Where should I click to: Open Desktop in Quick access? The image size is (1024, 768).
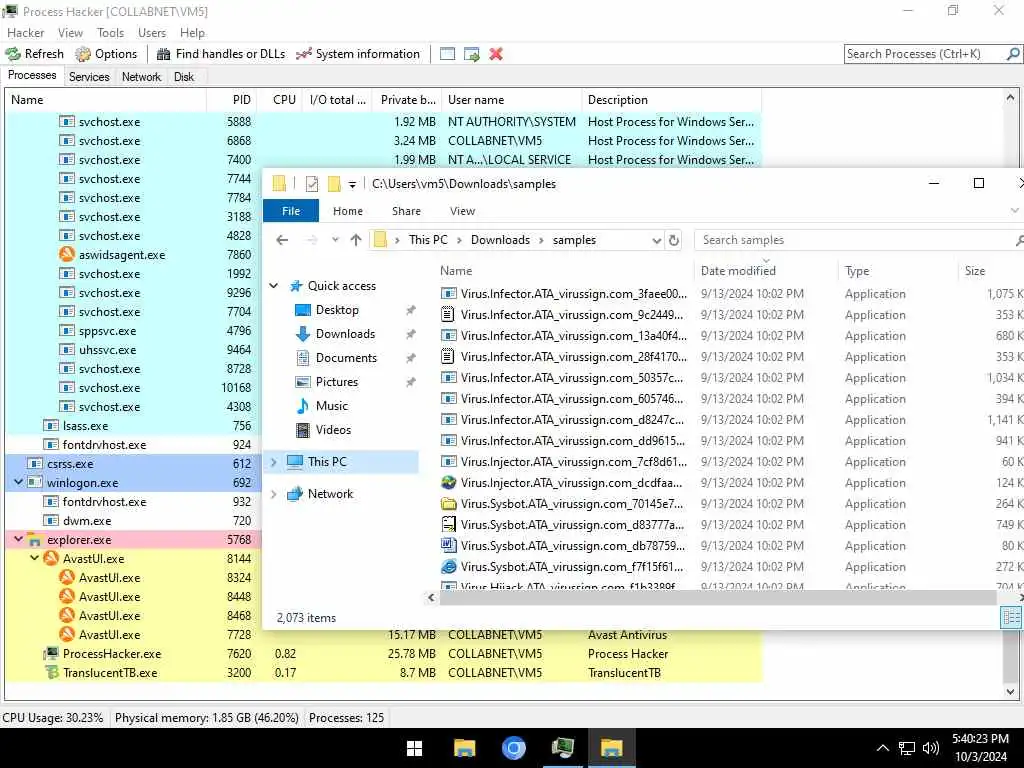tap(337, 310)
